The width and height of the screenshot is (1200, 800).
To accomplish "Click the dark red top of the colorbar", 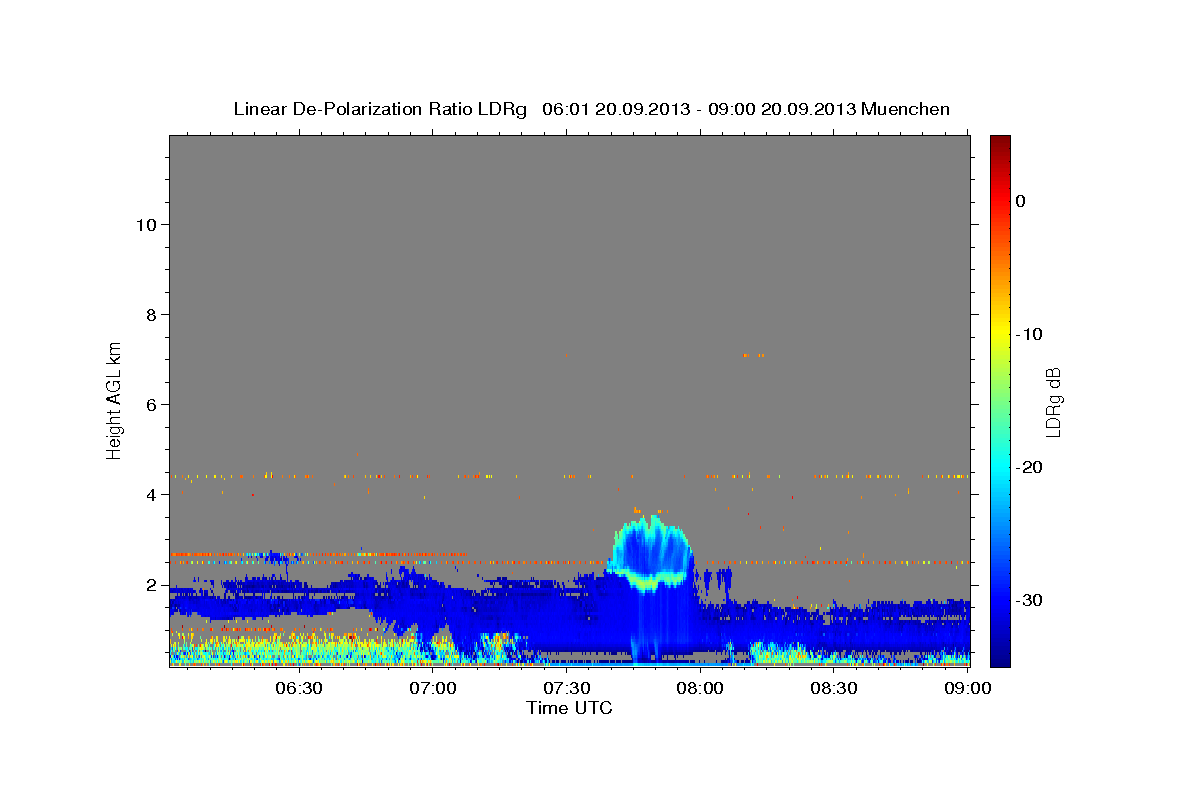I will click(x=1000, y=143).
